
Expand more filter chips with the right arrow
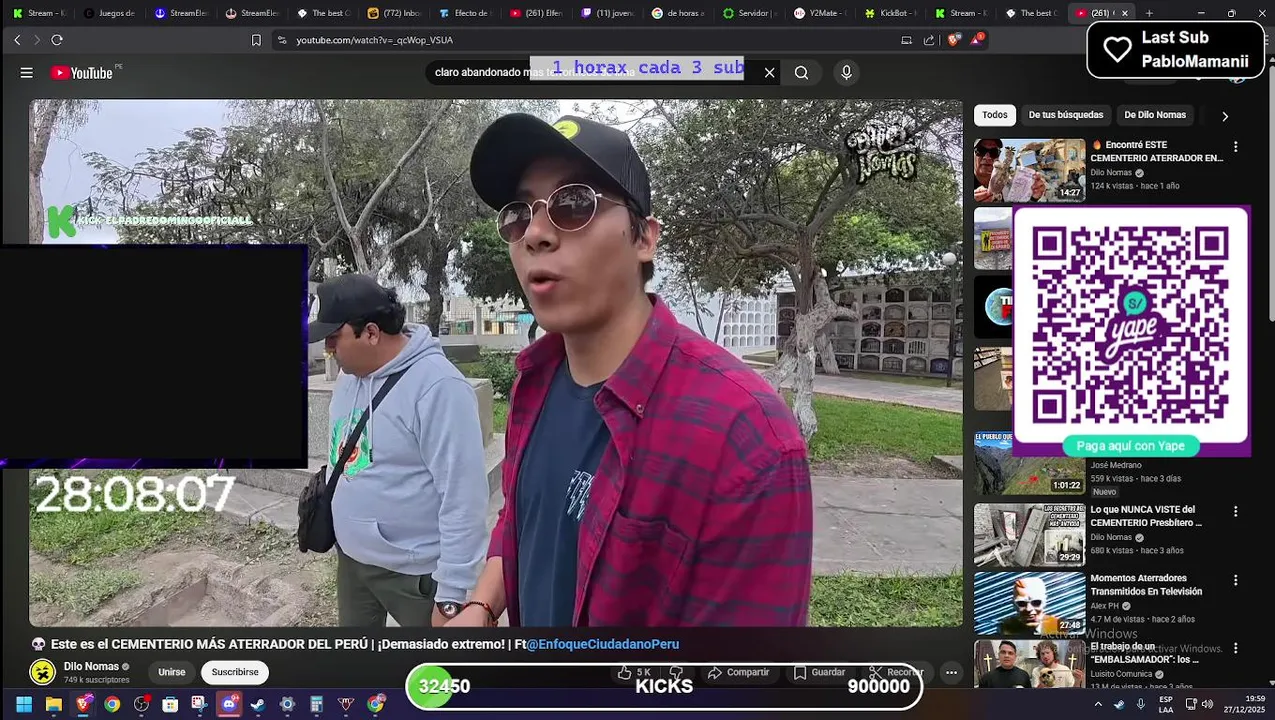pyautogui.click(x=1225, y=116)
